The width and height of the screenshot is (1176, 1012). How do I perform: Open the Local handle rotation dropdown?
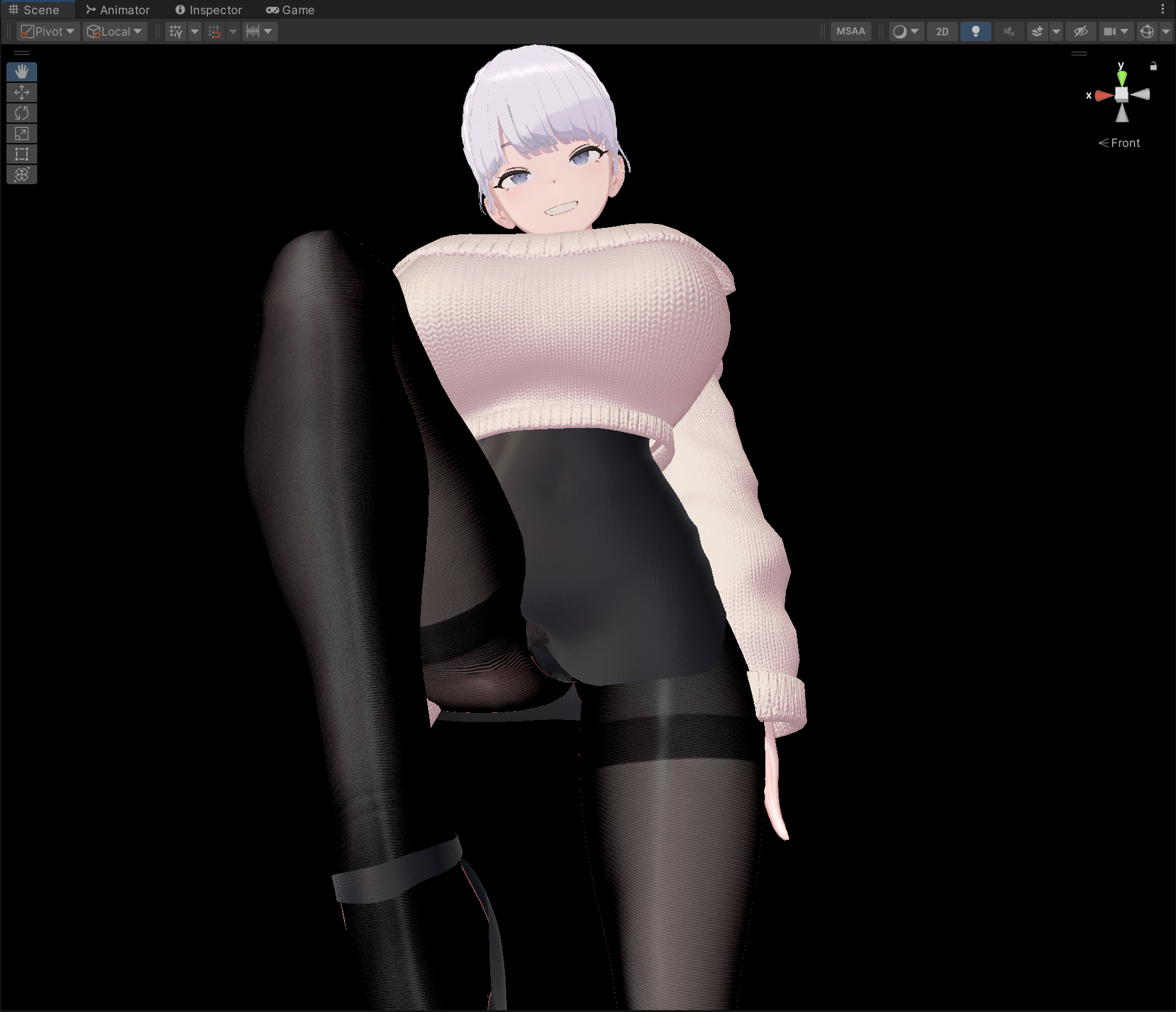(115, 31)
